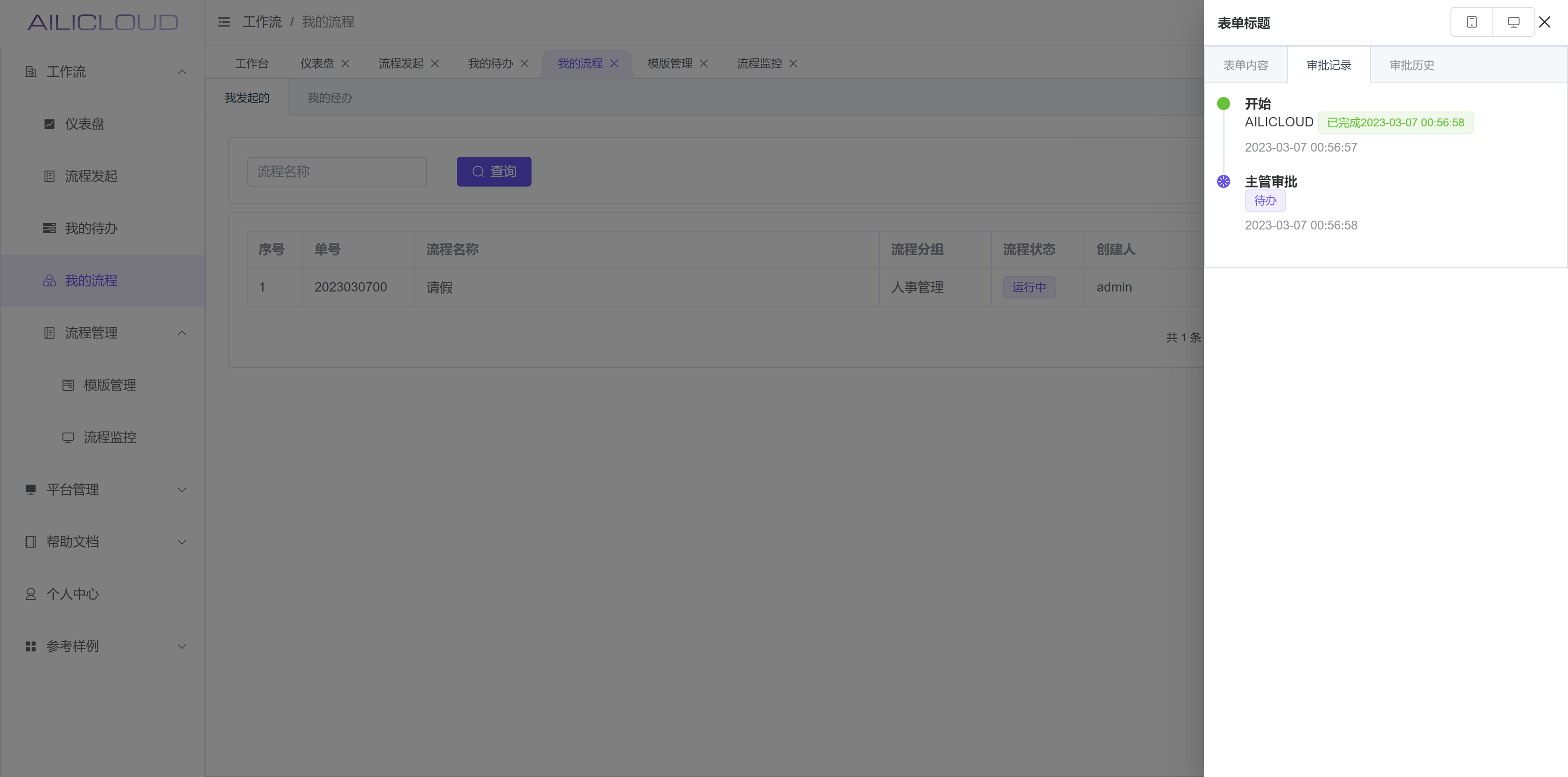Click the purple 主管审批 timeline node
This screenshot has width=1568, height=777.
(x=1224, y=181)
